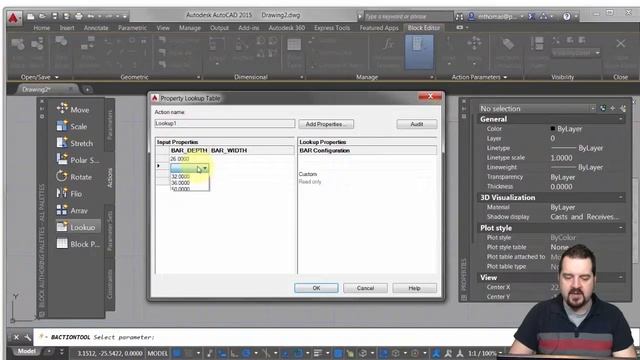Click the Open file icon in quick access toolbar
Image resolution: width=640 pixels, height=360 pixels.
click(x=42, y=16)
